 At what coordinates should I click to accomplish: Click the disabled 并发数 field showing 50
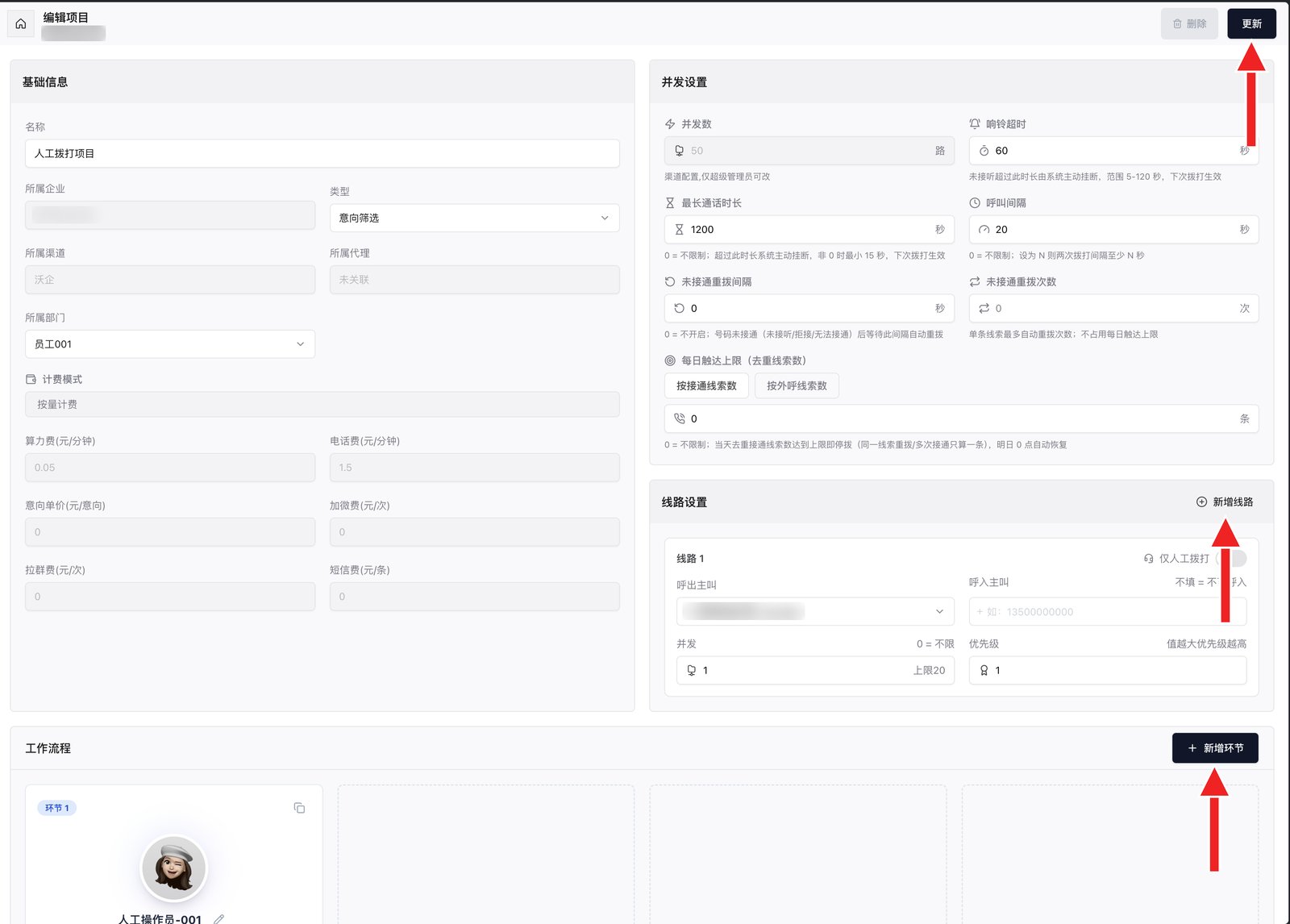pyautogui.click(x=809, y=151)
